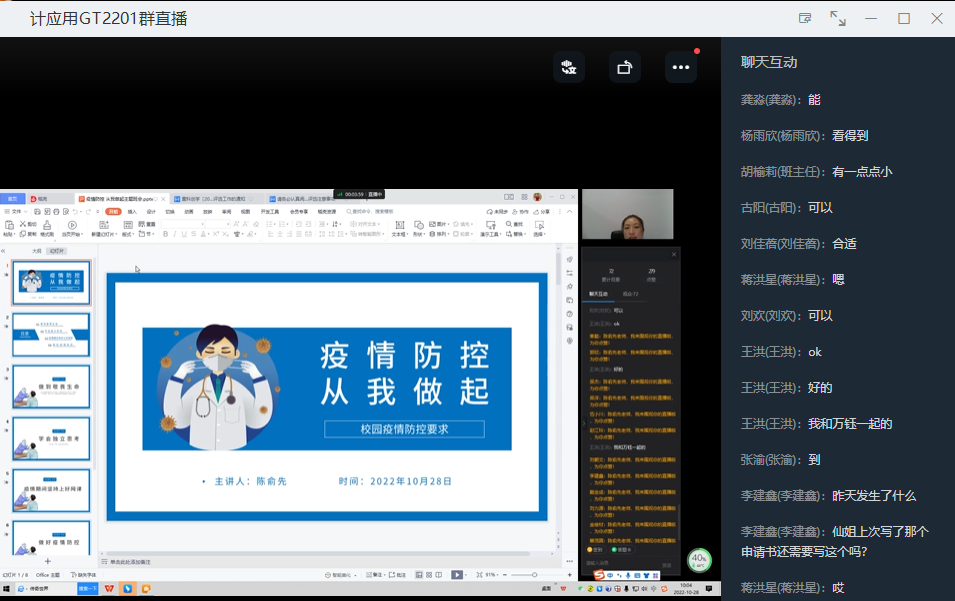Click the 备注 notes button in status bar
This screenshot has width=955, height=601.
(x=376, y=575)
